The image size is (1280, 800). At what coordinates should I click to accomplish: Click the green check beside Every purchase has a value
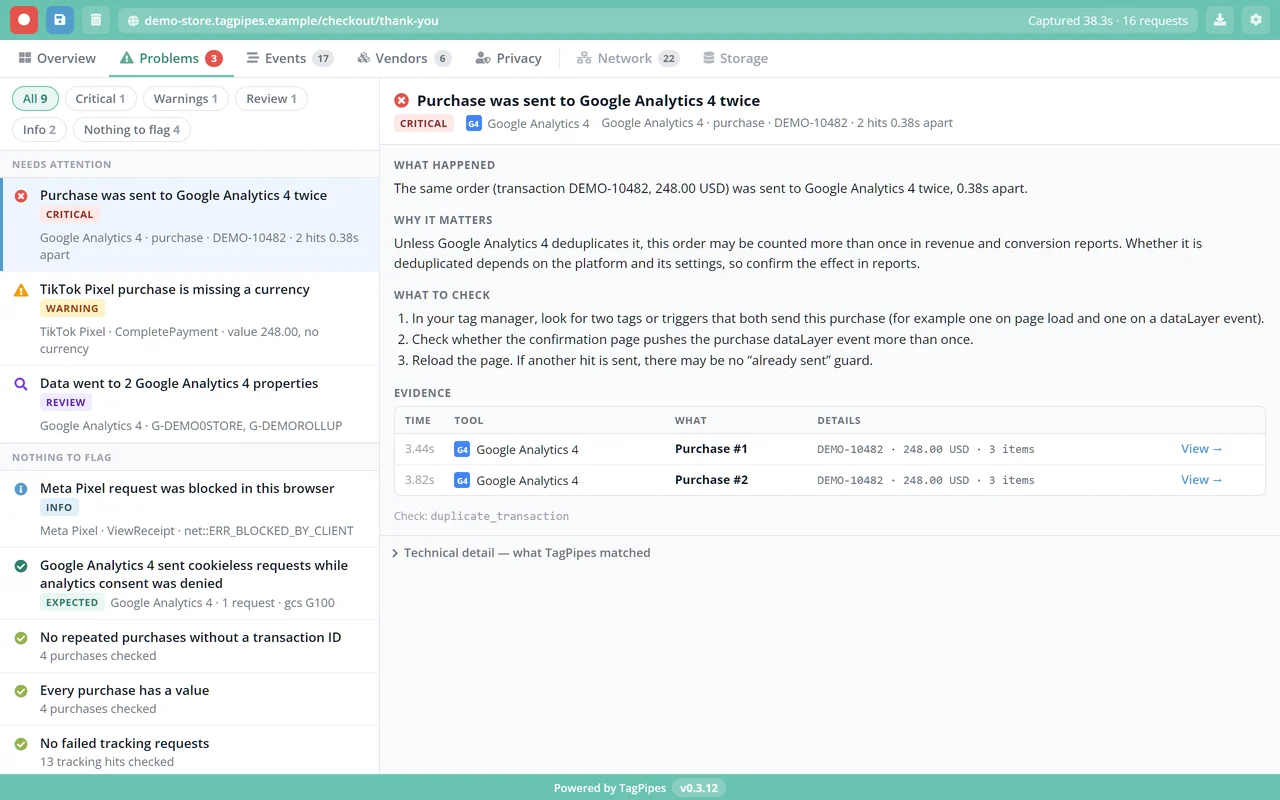tap(21, 691)
